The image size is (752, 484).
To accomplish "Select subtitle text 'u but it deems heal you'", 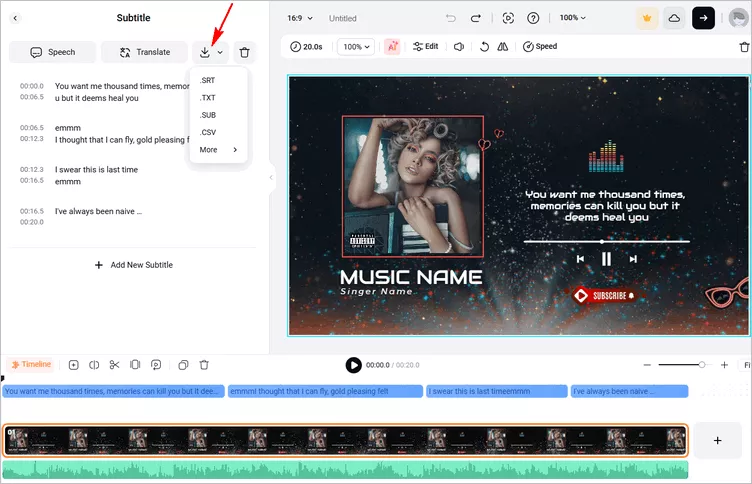I will (x=96, y=98).
